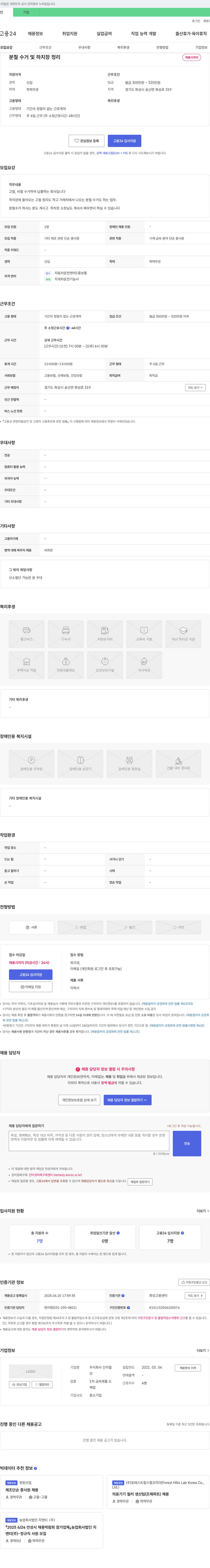Screen dimensions: 210x1568
Task: Open the 실업급여 main menu
Action: click(104, 33)
